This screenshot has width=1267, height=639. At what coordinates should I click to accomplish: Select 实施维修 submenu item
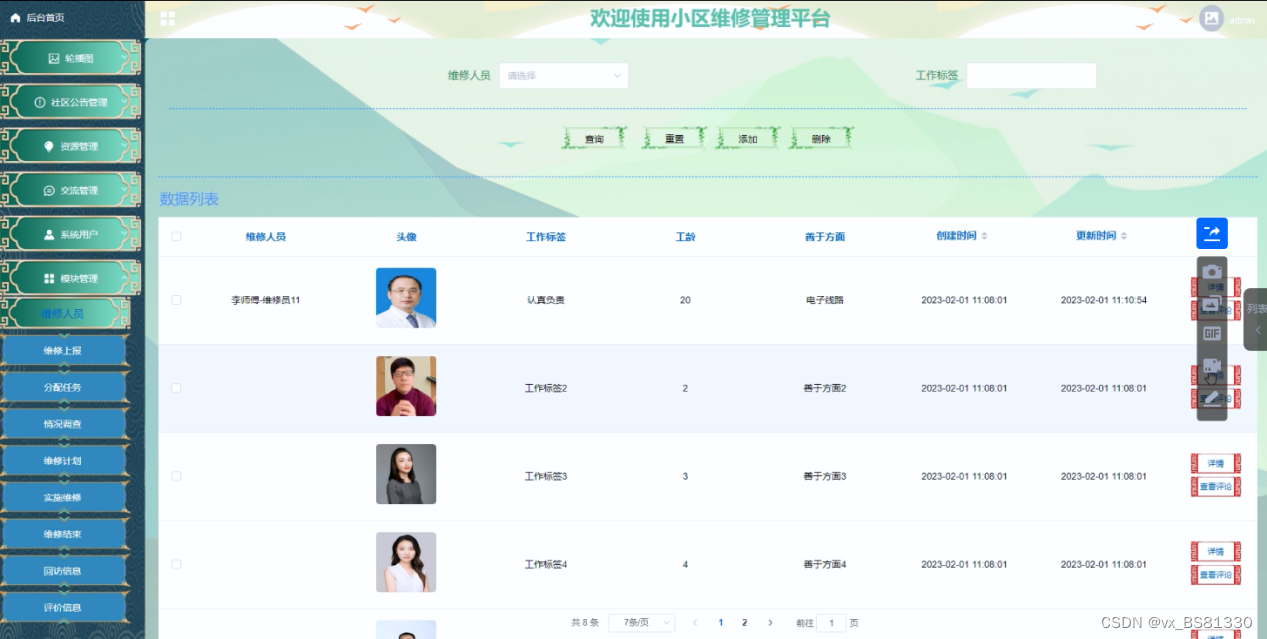[x=64, y=497]
